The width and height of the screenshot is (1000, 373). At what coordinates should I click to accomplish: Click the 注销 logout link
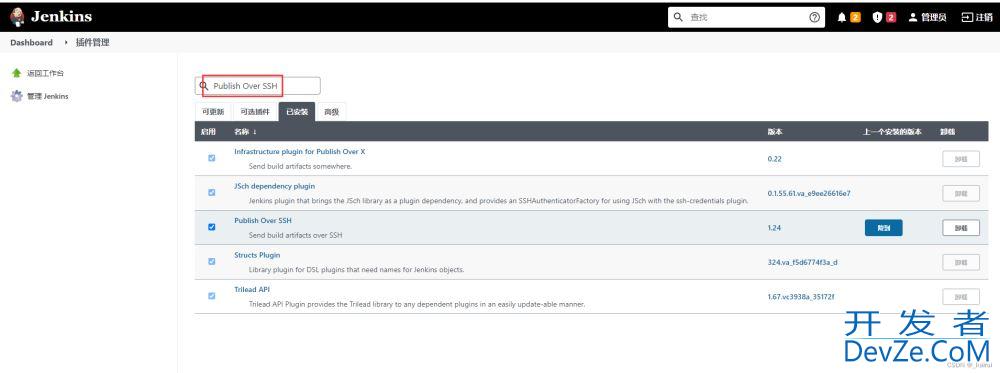pos(977,17)
